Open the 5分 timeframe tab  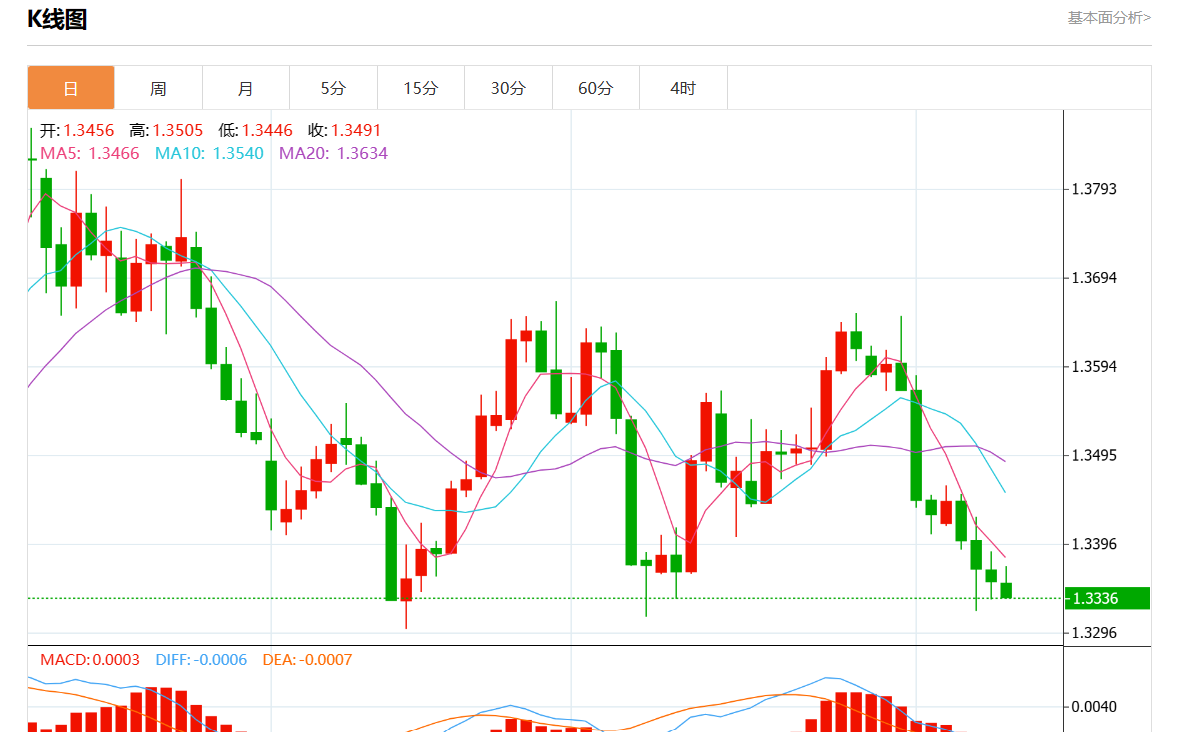(x=333, y=88)
